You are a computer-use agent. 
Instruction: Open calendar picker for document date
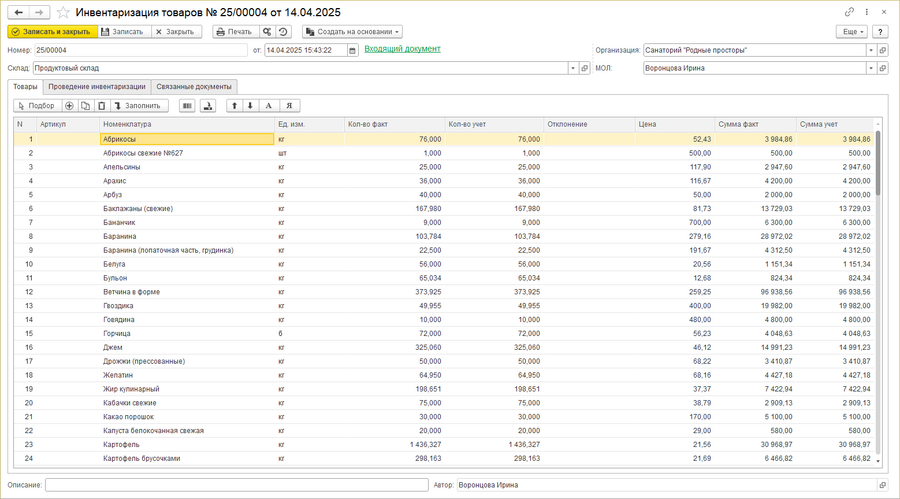[x=352, y=50]
